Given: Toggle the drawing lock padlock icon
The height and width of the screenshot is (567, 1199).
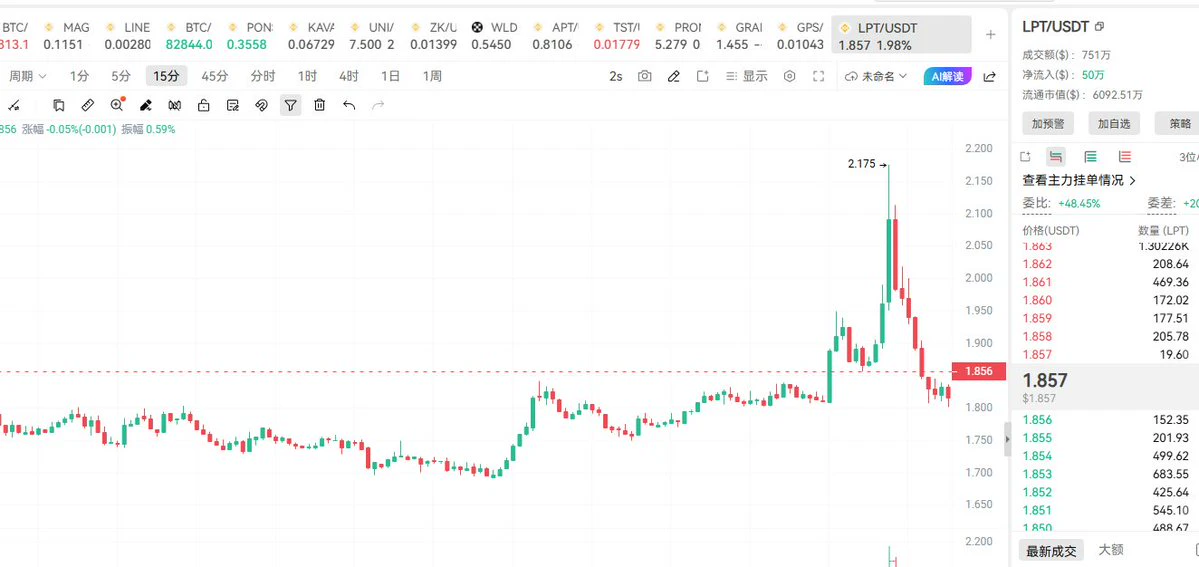Looking at the screenshot, I should point(203,106).
